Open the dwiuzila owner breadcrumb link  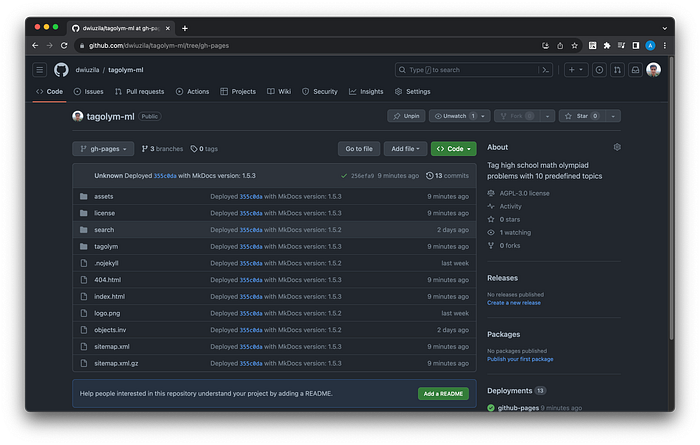pos(87,70)
